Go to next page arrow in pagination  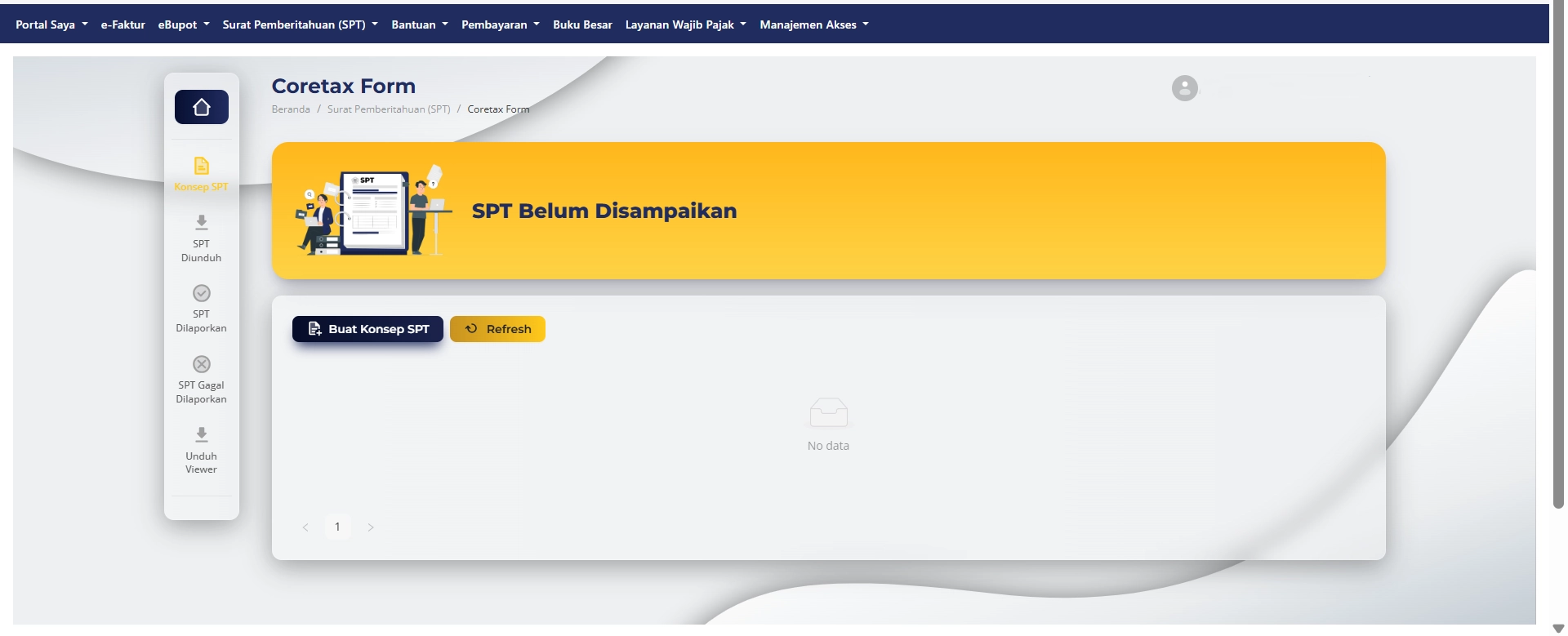pyautogui.click(x=371, y=527)
